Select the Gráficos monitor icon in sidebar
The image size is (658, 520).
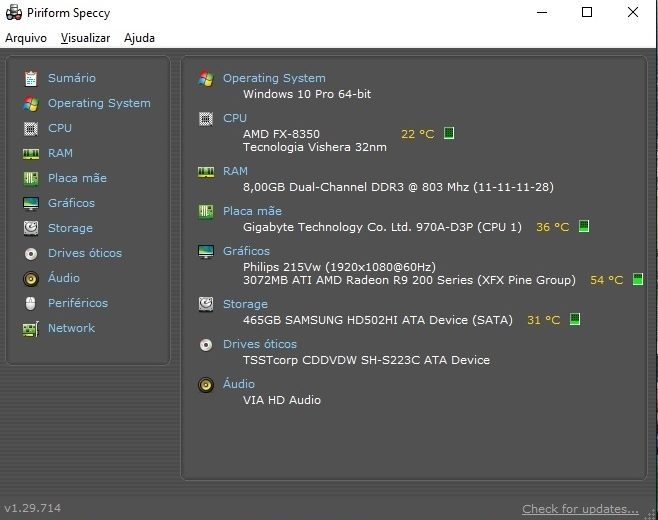click(31, 204)
